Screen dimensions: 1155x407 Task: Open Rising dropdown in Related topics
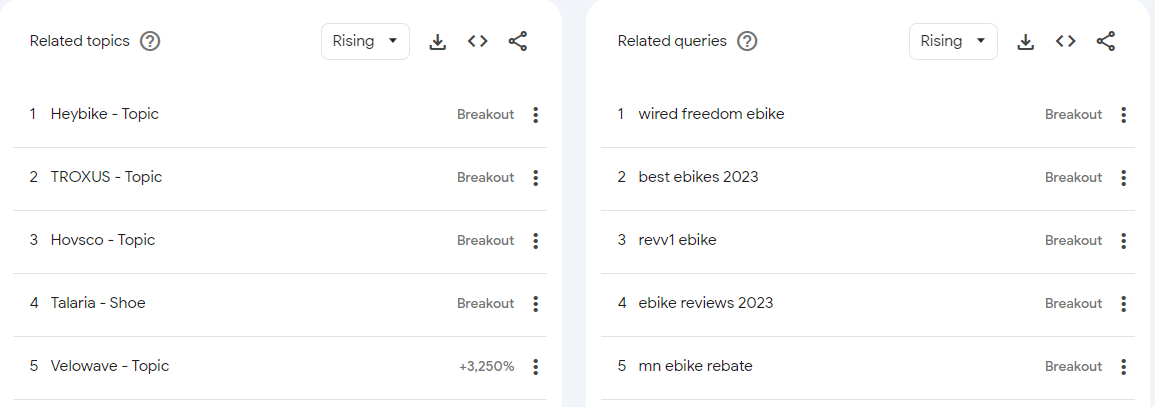(x=365, y=41)
